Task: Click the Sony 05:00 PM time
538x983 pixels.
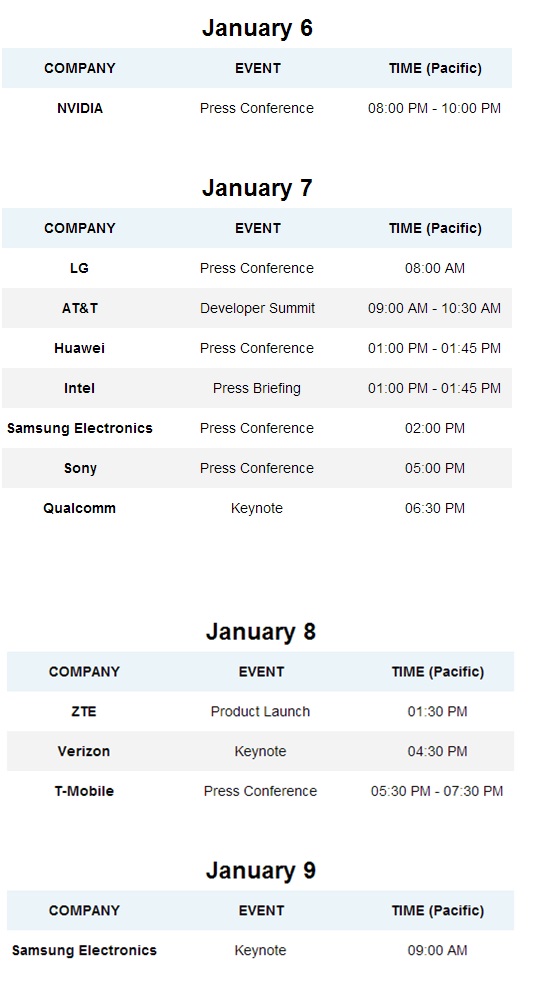Action: (x=435, y=468)
